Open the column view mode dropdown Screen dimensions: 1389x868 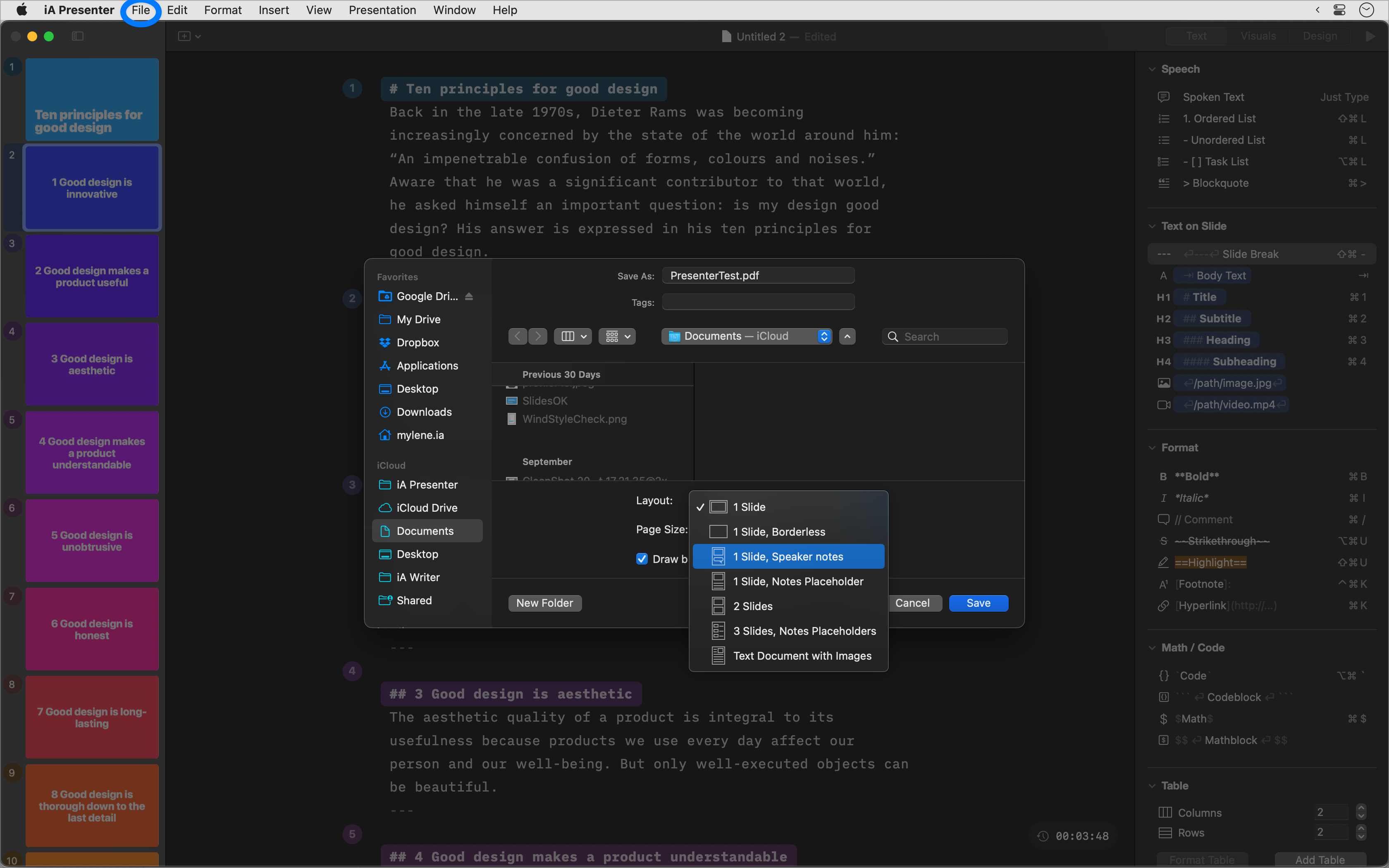(x=573, y=336)
